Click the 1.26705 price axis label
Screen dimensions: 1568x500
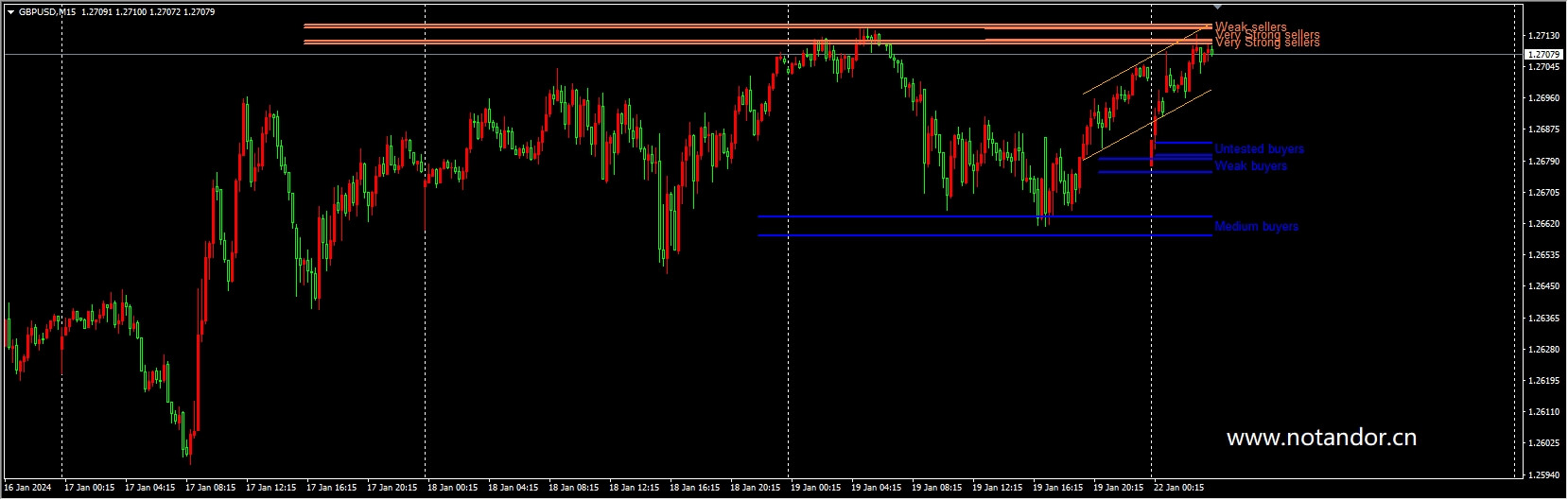[1543, 193]
